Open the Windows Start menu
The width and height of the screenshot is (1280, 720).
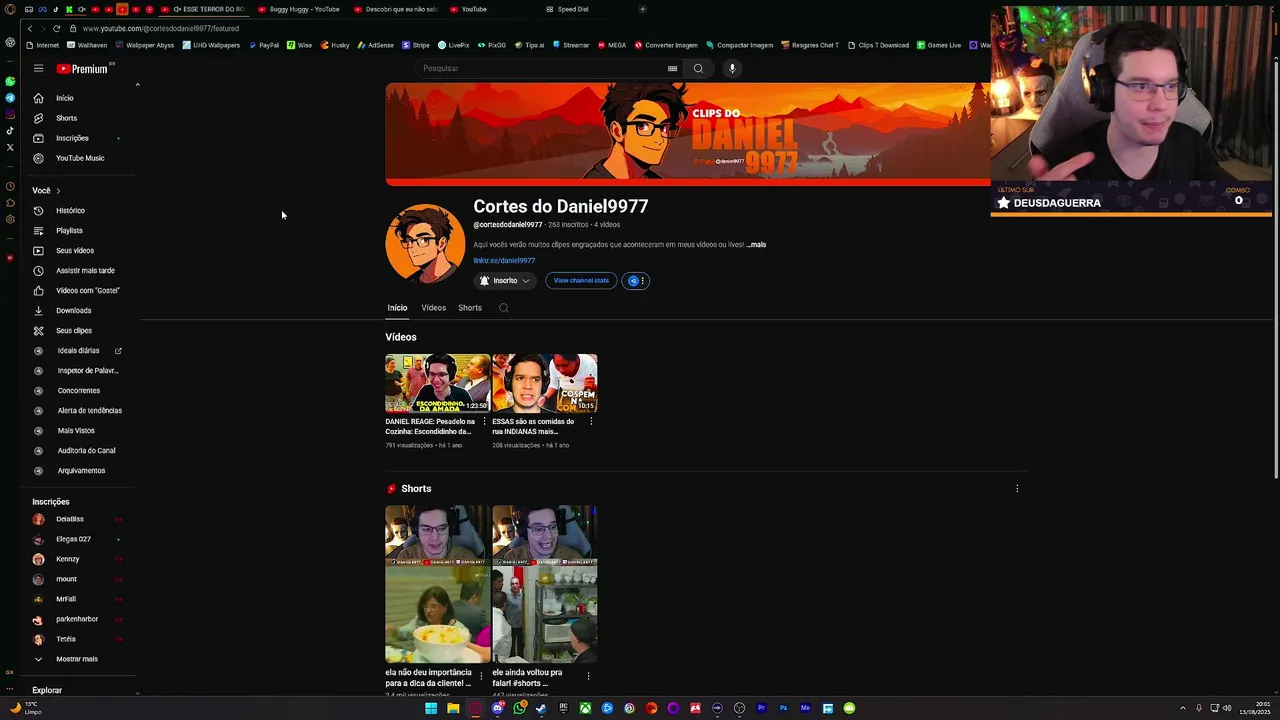coord(431,708)
